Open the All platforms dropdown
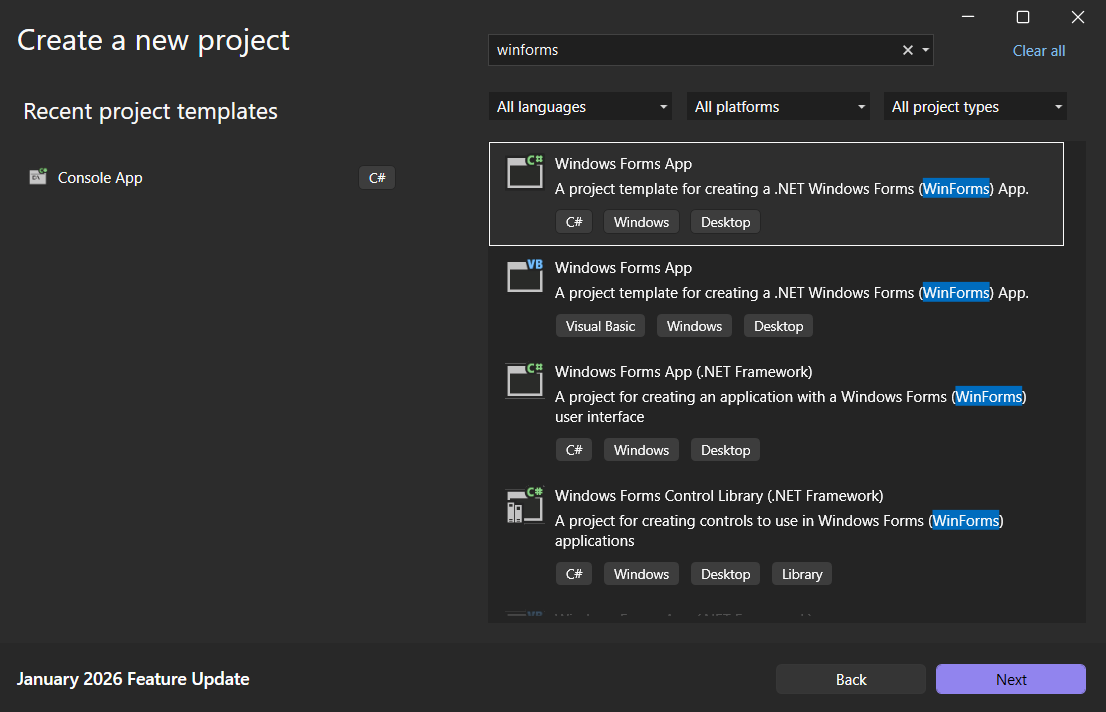1106x712 pixels. [778, 106]
